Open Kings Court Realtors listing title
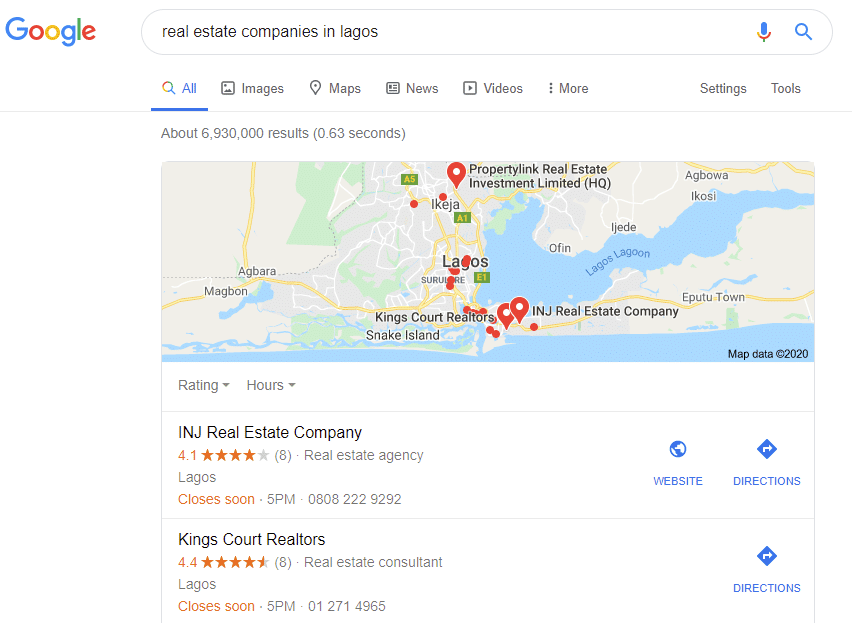Screen dimensions: 852x623 click(x=252, y=539)
